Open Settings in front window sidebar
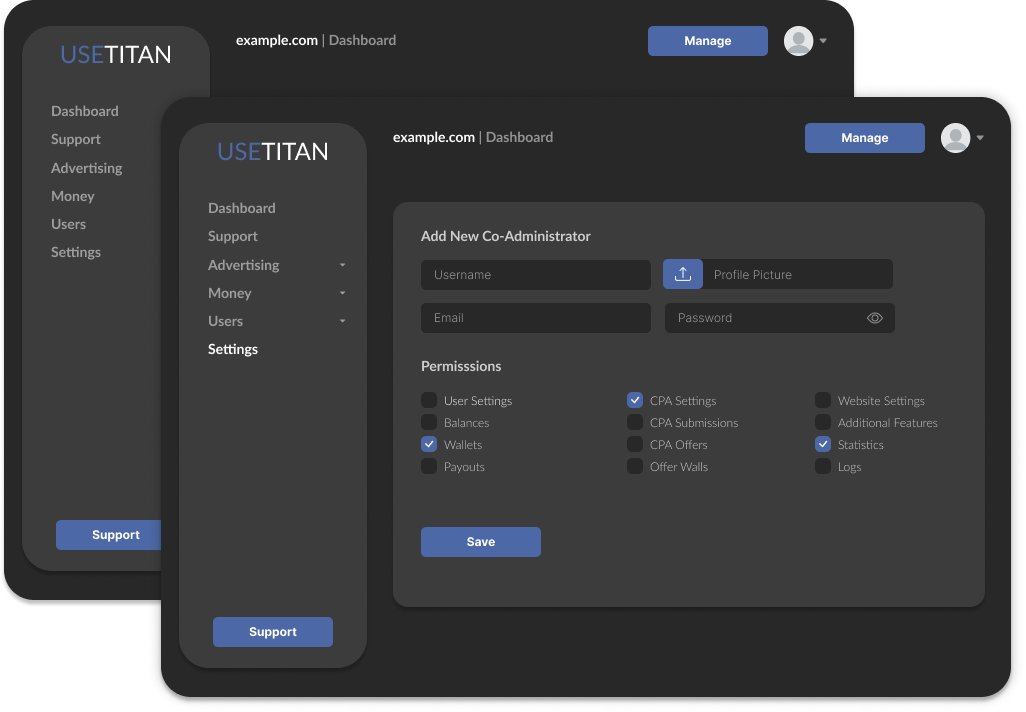 pos(233,349)
